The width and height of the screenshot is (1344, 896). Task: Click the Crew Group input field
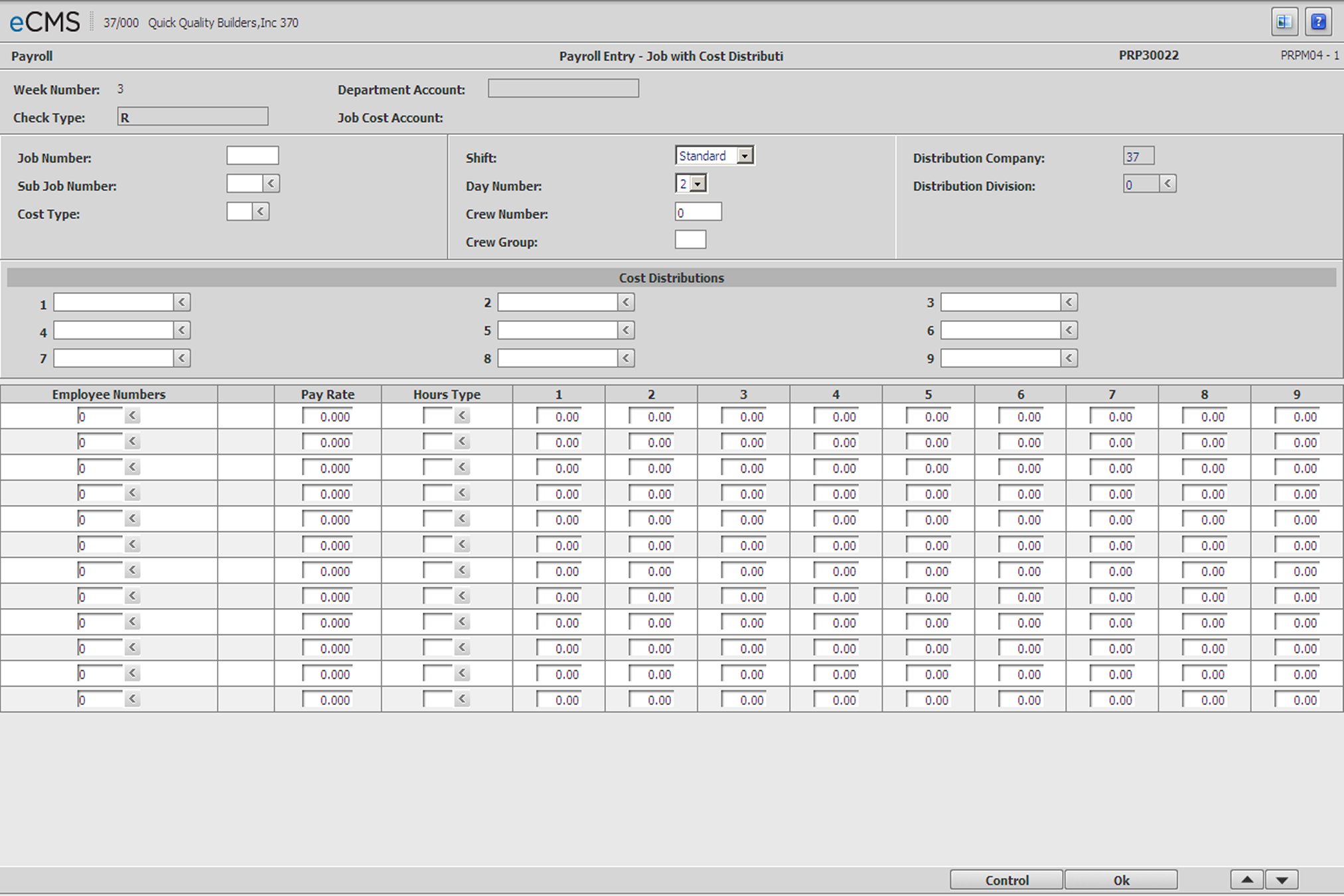point(690,240)
